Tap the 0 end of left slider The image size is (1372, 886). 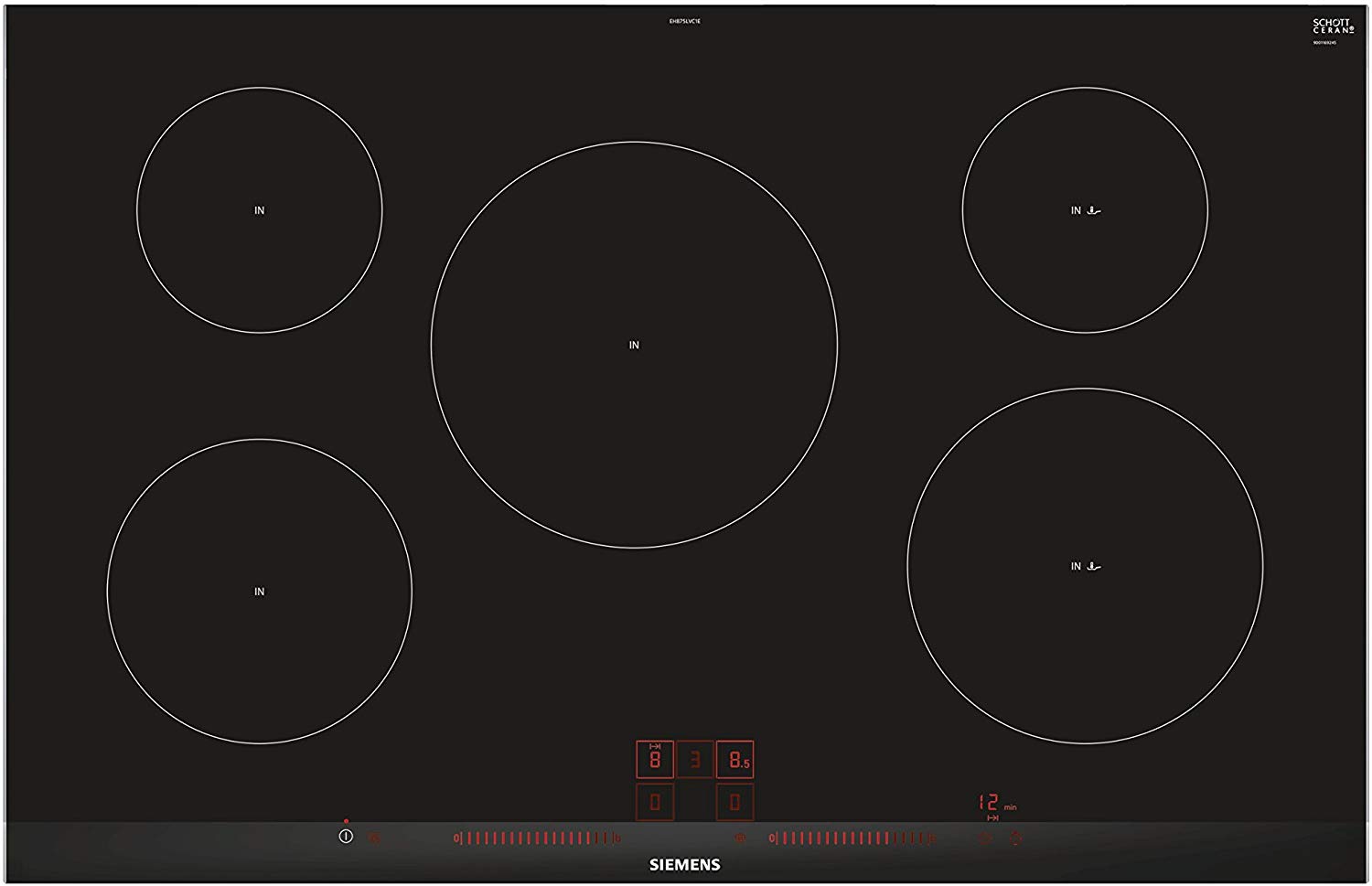tap(456, 838)
